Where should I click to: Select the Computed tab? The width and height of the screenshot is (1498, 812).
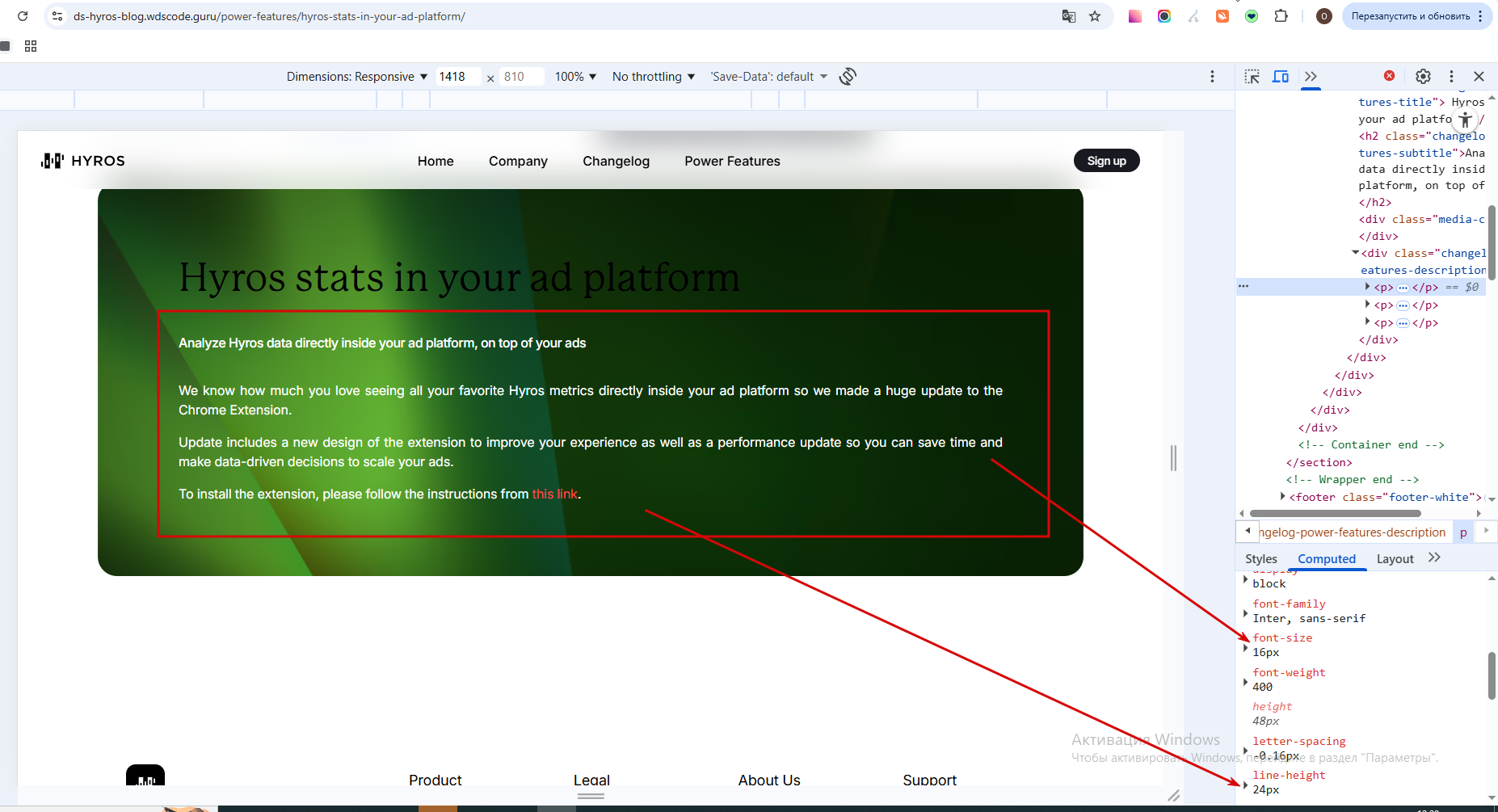(x=1327, y=559)
